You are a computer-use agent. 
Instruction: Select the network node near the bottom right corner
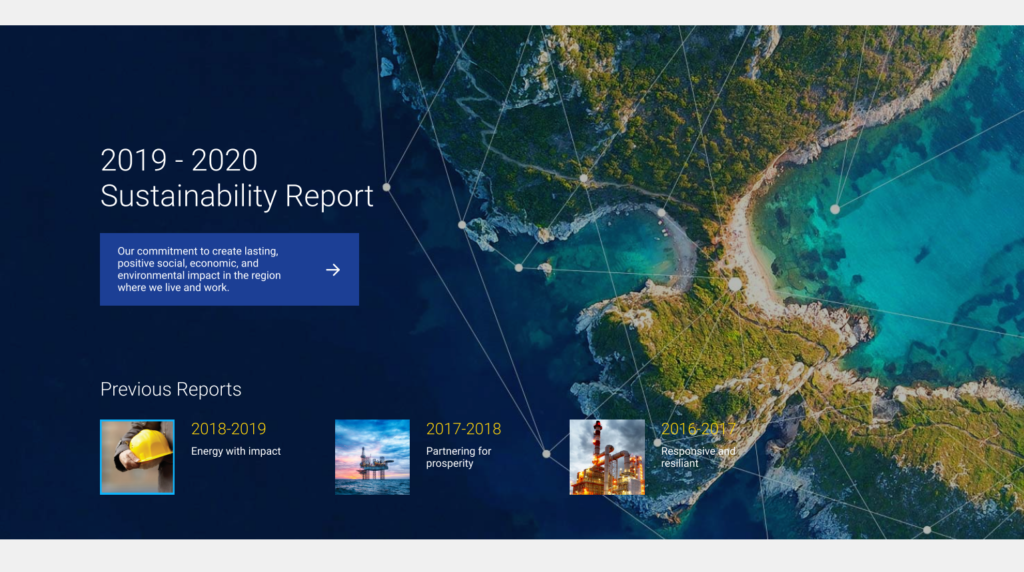(x=927, y=530)
